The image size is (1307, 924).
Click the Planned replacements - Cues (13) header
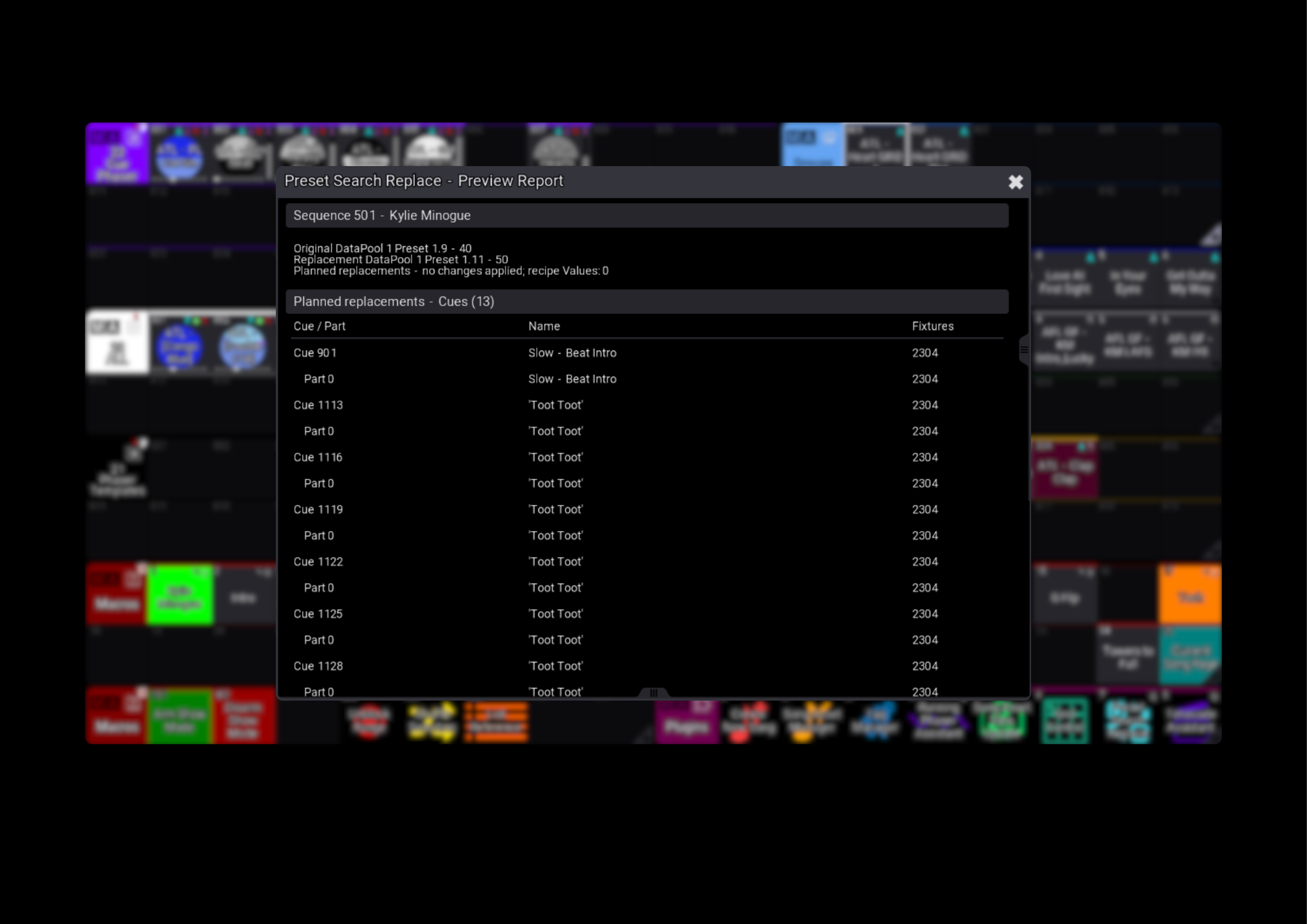coord(647,302)
